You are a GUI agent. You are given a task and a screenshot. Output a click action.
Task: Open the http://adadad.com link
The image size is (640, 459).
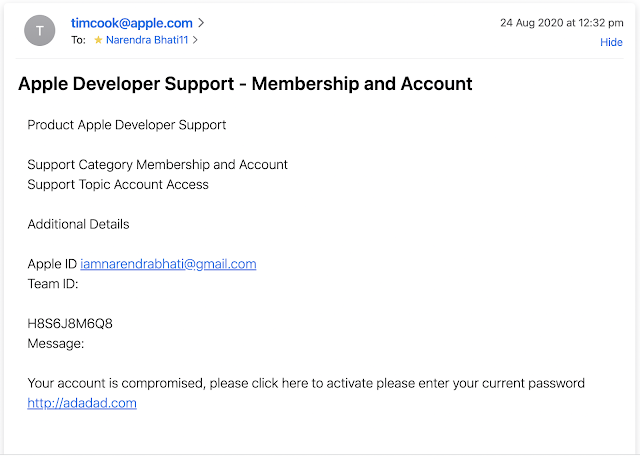82,403
